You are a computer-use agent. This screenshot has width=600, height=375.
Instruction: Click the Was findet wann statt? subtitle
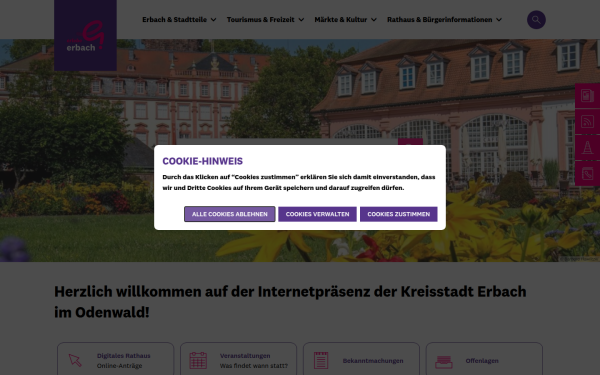pyautogui.click(x=254, y=366)
